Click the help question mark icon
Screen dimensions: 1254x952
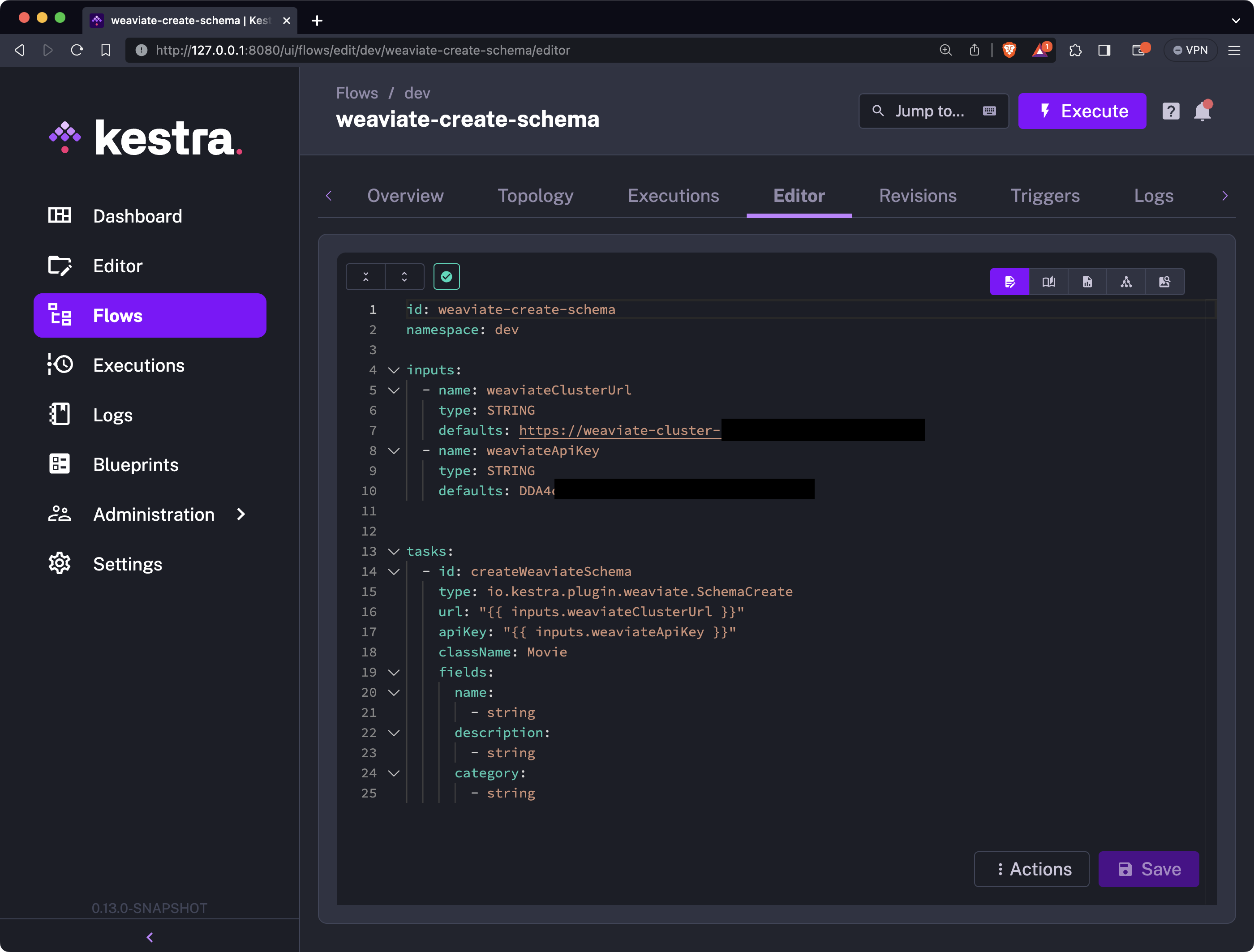coord(1171,111)
